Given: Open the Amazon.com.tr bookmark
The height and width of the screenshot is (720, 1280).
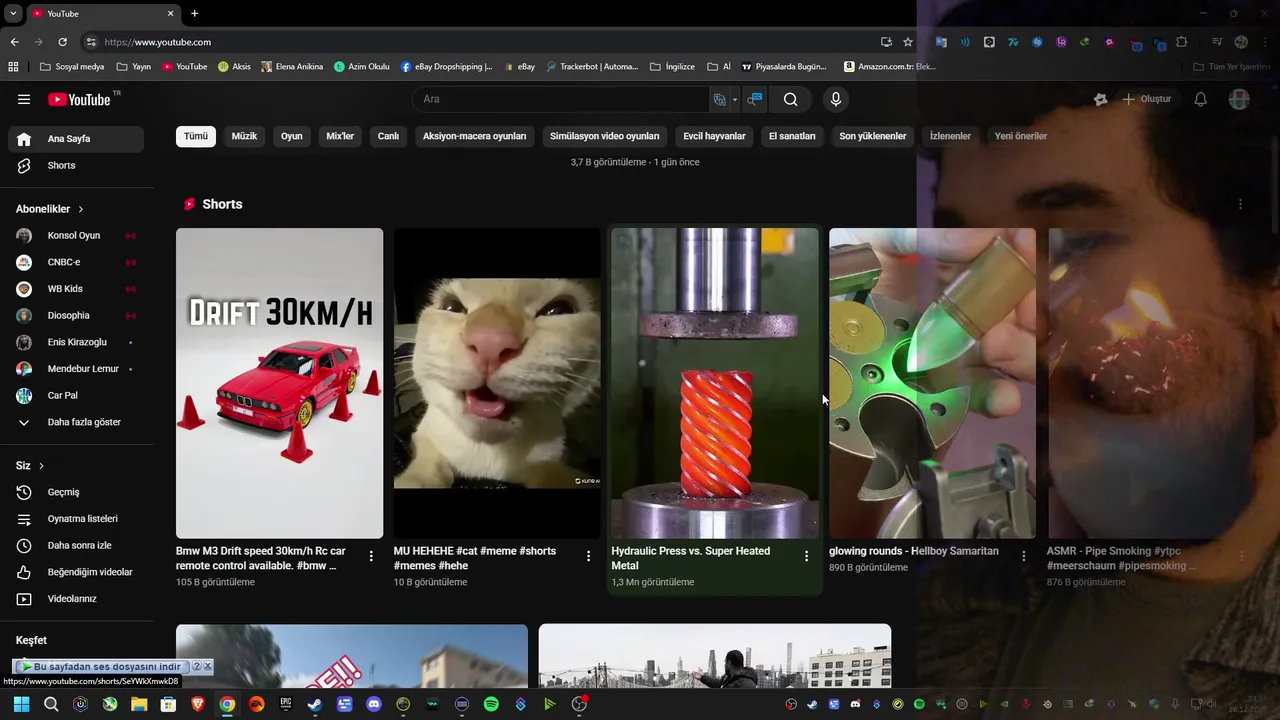Looking at the screenshot, I should point(889,67).
